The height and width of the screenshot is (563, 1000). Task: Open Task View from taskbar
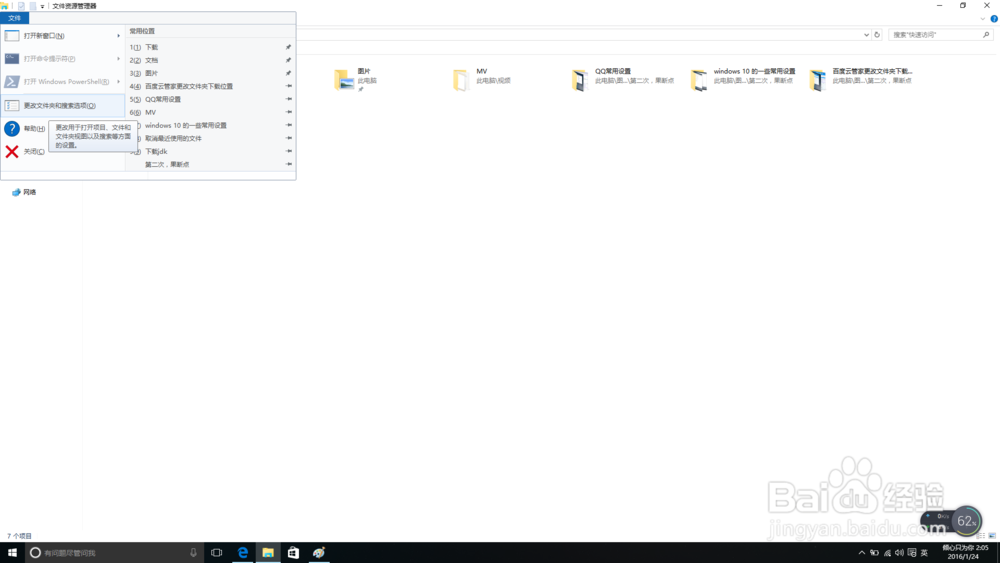(216, 552)
